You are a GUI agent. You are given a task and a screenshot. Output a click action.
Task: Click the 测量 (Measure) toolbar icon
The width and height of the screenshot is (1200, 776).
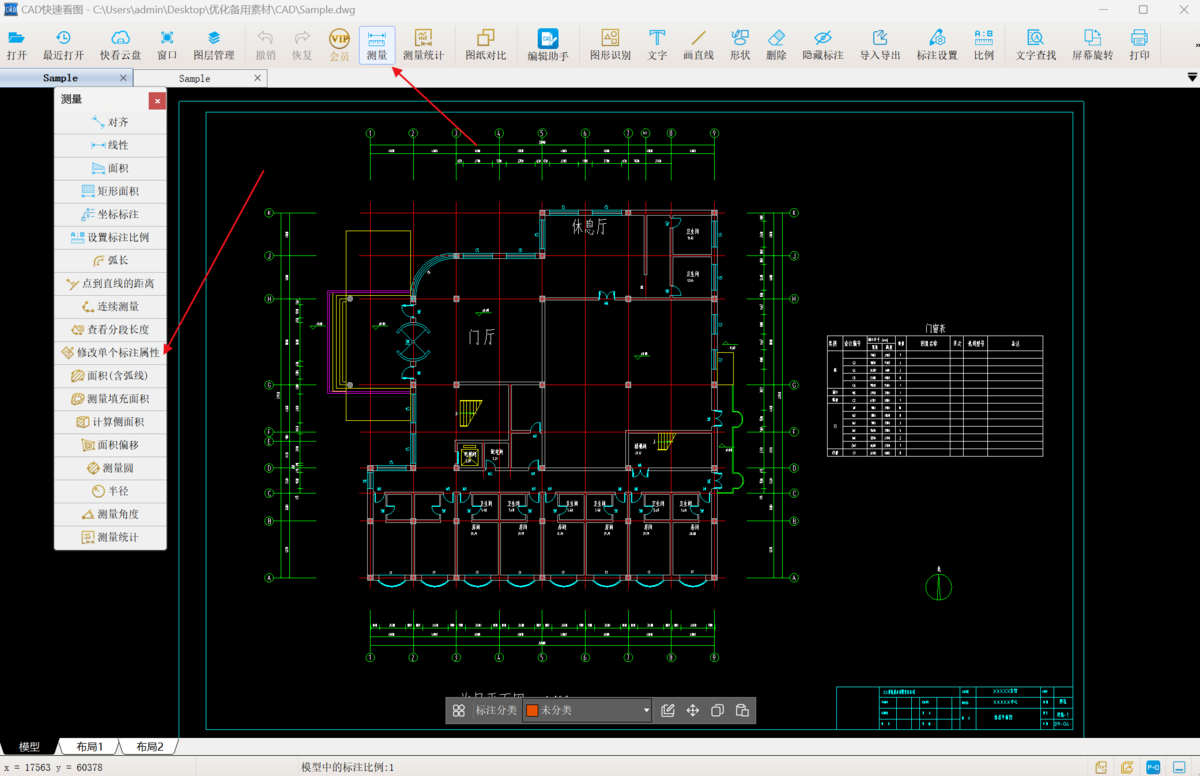377,45
